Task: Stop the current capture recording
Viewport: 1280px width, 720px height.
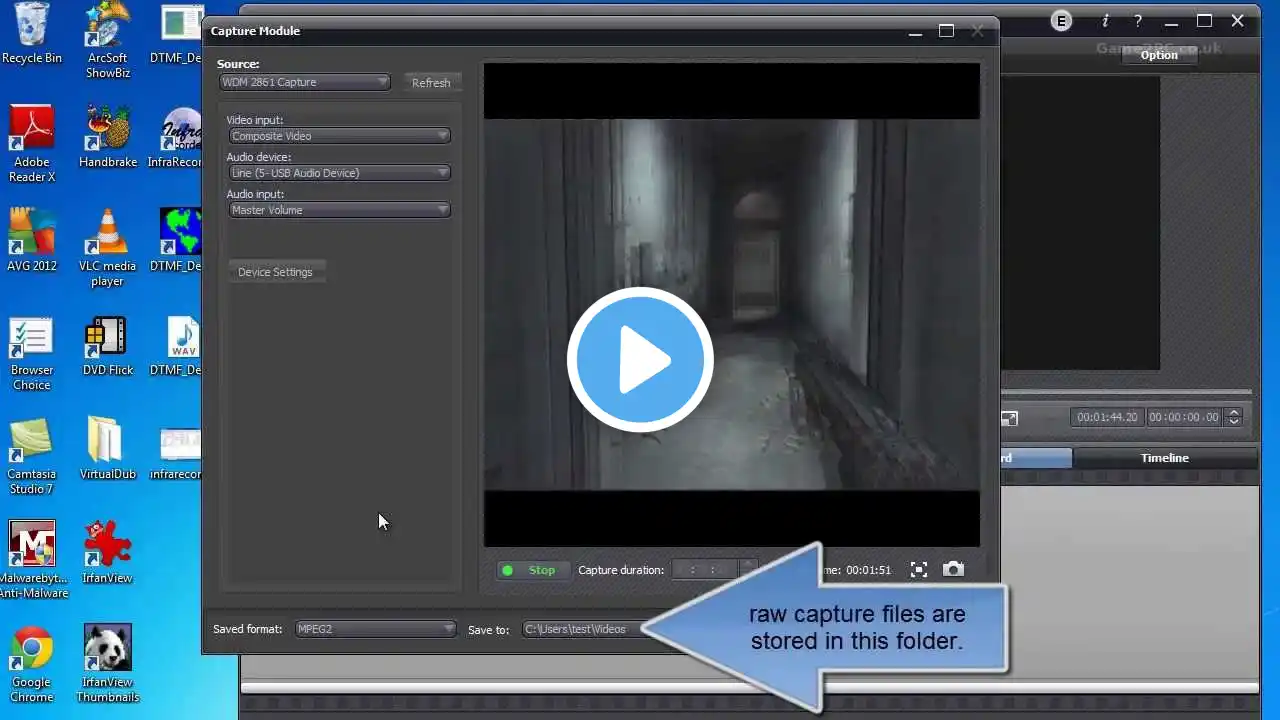Action: [530, 570]
